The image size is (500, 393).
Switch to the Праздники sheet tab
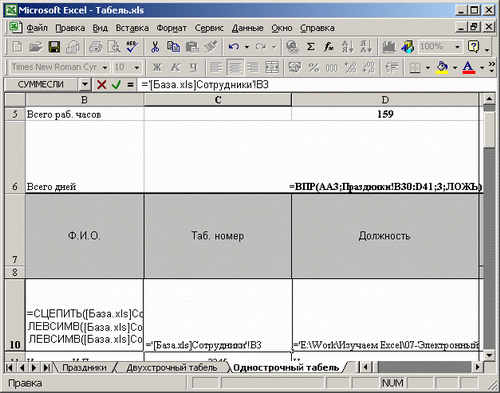(84, 368)
